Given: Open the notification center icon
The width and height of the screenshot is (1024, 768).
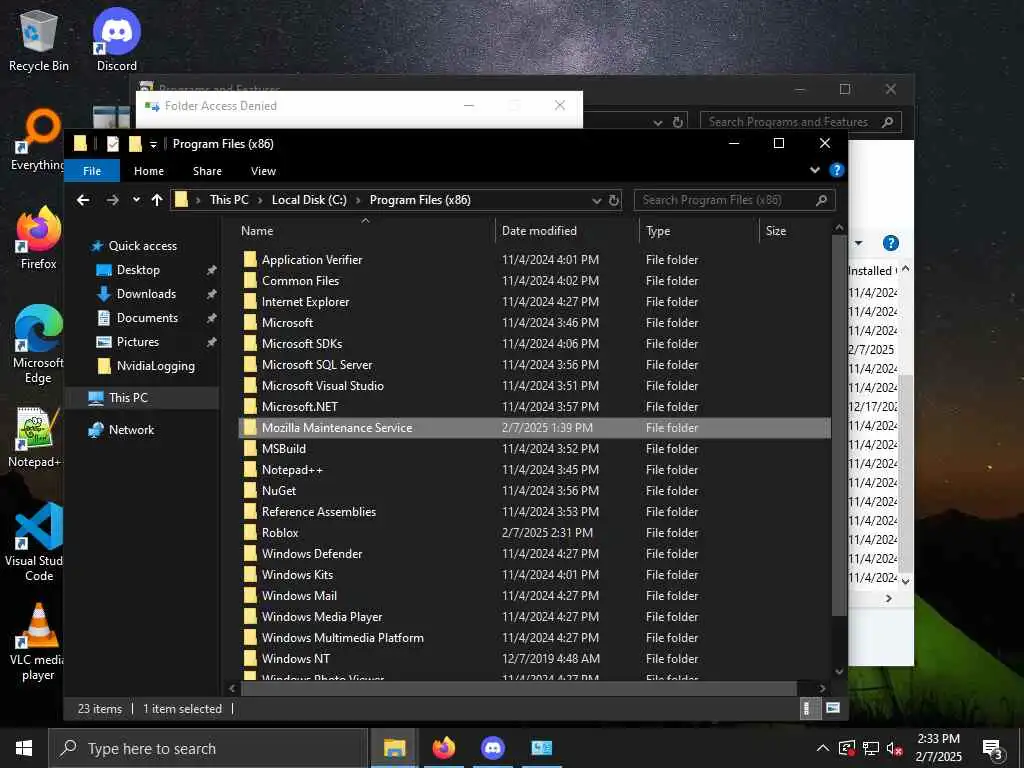Looking at the screenshot, I should (993, 748).
